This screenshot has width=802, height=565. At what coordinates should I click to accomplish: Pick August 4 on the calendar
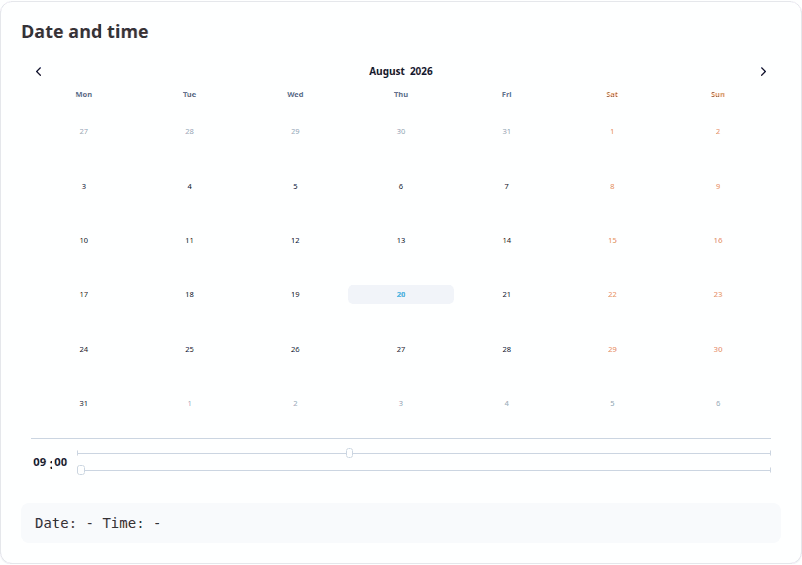190,187
